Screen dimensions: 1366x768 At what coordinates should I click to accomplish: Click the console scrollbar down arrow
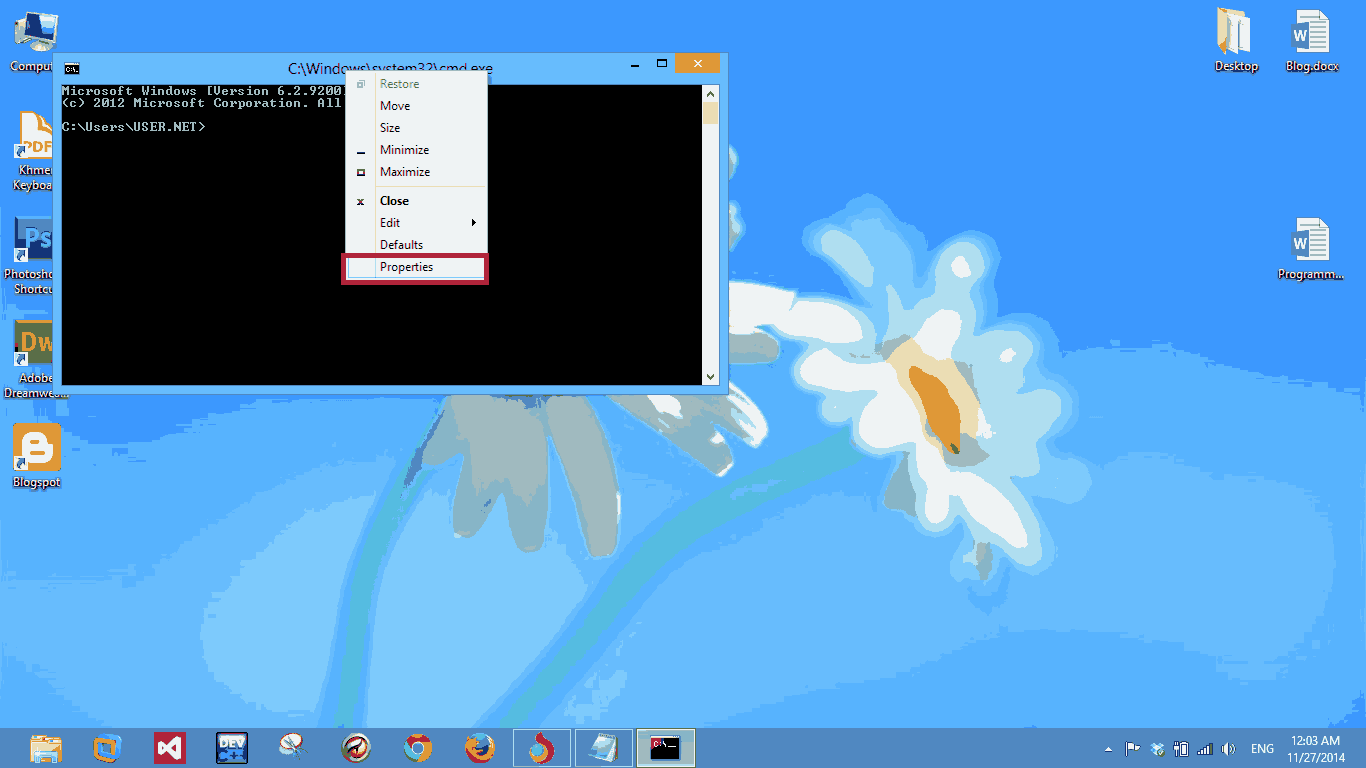711,377
